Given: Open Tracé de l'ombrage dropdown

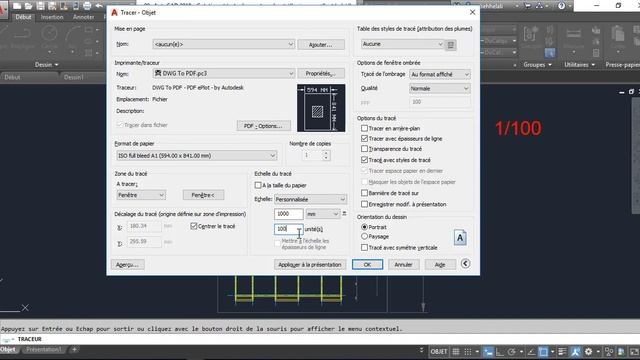Looking at the screenshot, I should point(440,74).
